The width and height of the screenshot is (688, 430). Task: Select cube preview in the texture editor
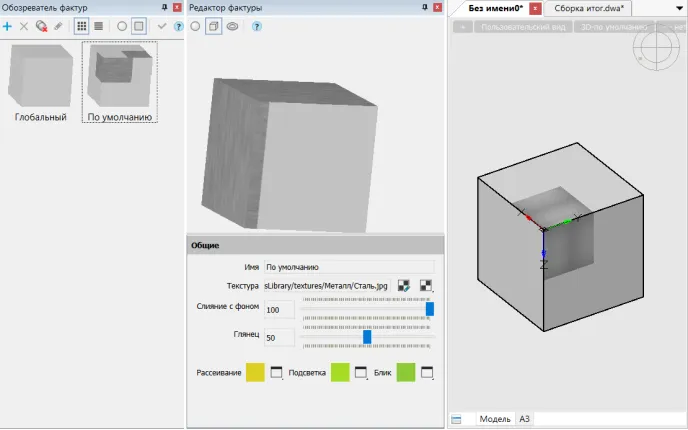213,26
